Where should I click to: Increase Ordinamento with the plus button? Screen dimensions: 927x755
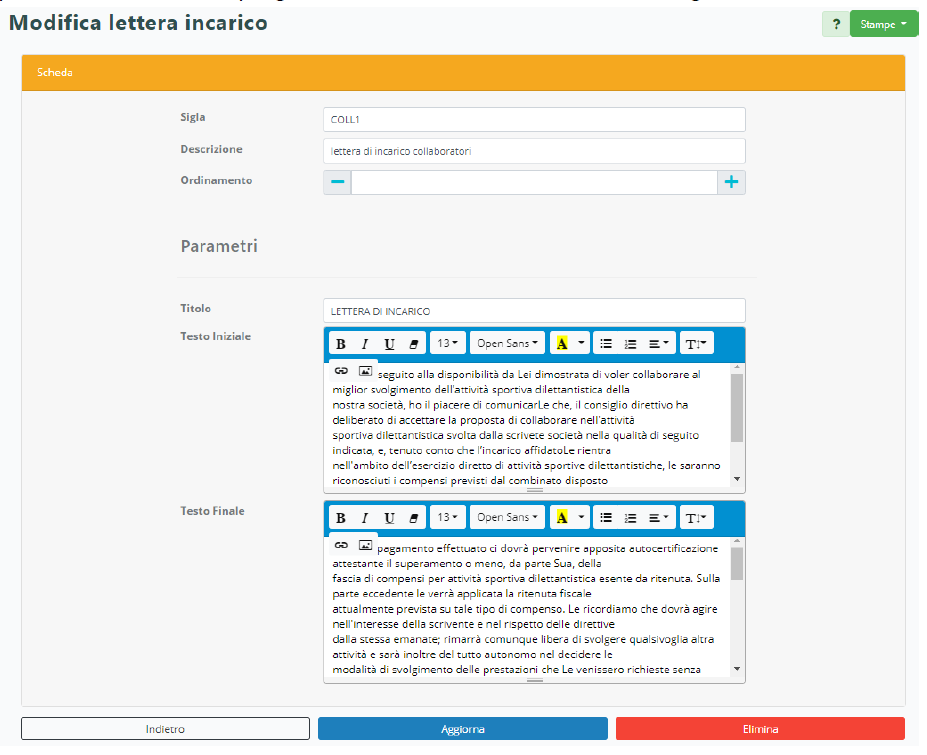732,182
